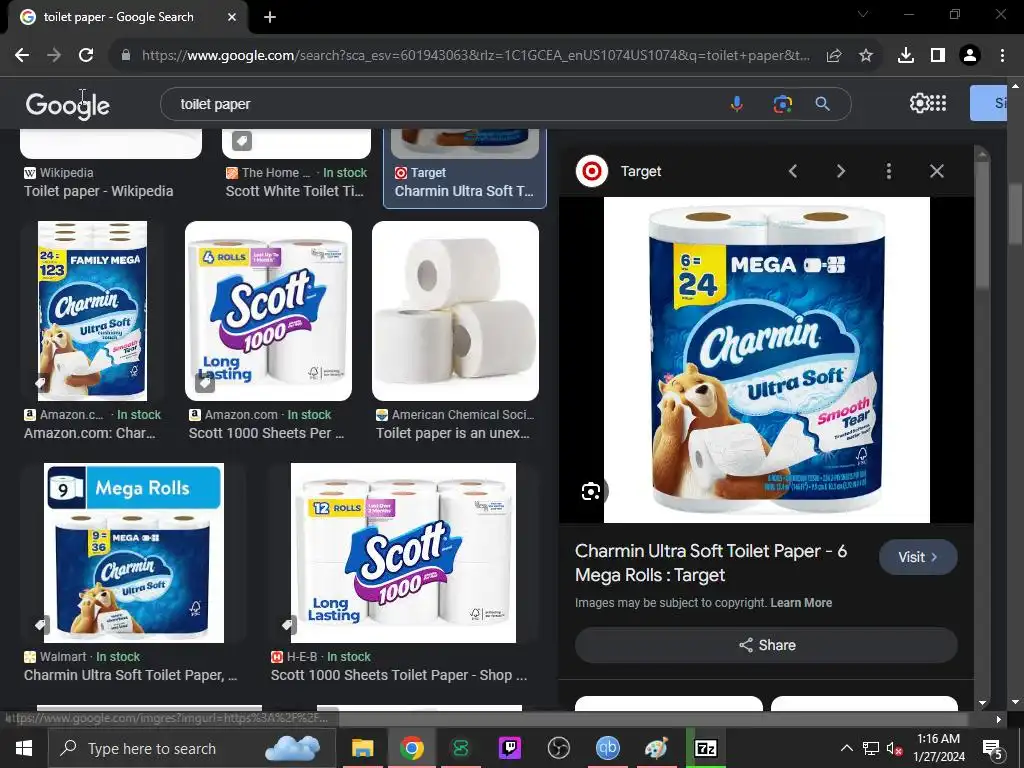
Task: Click Amazon.com: Charmin result title
Action: (x=89, y=434)
